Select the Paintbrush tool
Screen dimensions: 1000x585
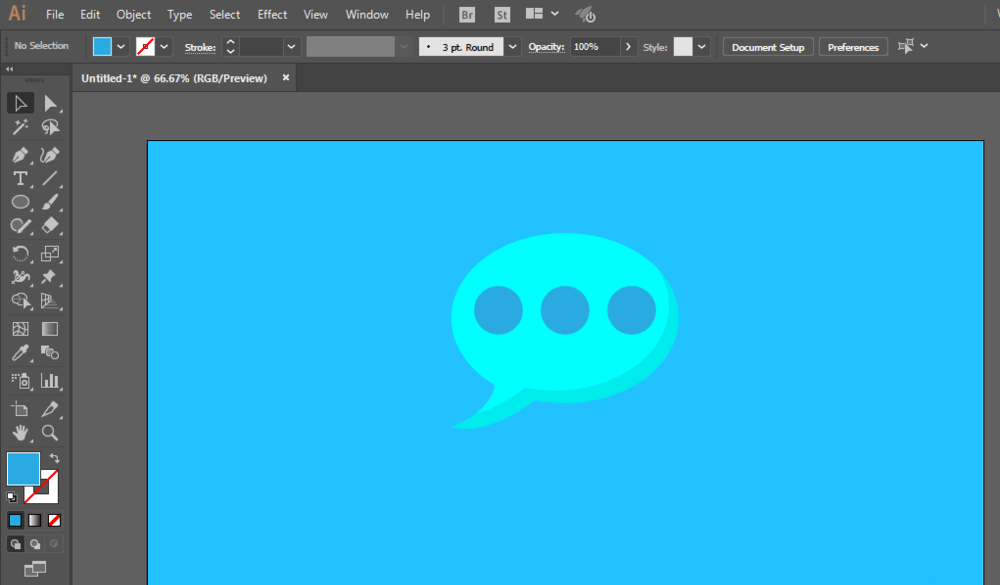click(x=50, y=202)
